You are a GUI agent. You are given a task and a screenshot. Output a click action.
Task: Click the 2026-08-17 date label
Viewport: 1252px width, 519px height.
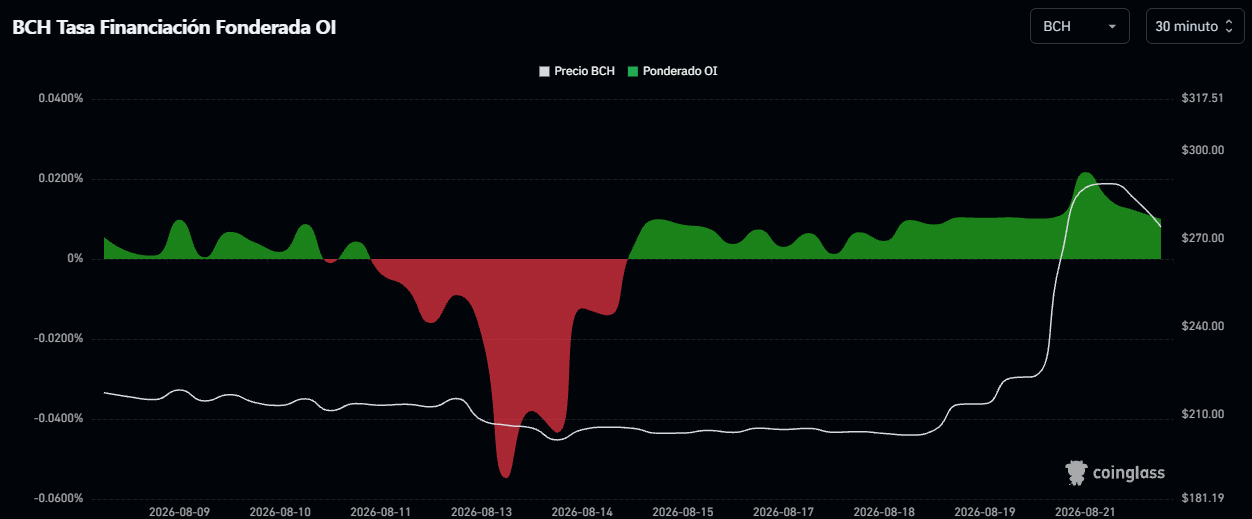pyautogui.click(x=784, y=511)
